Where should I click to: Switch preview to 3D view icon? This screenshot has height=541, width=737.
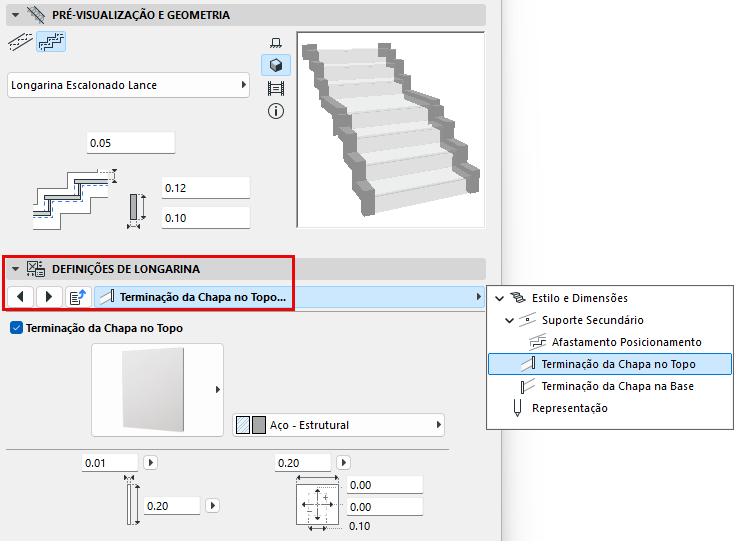click(x=276, y=65)
